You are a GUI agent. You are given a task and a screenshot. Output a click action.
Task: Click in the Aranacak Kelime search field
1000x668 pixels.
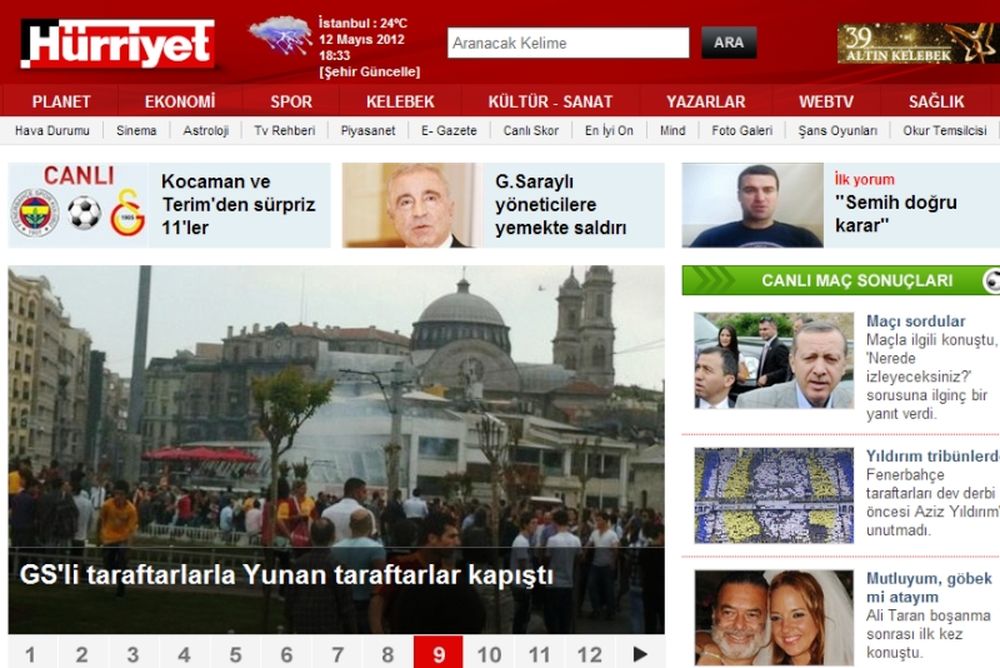(x=568, y=43)
